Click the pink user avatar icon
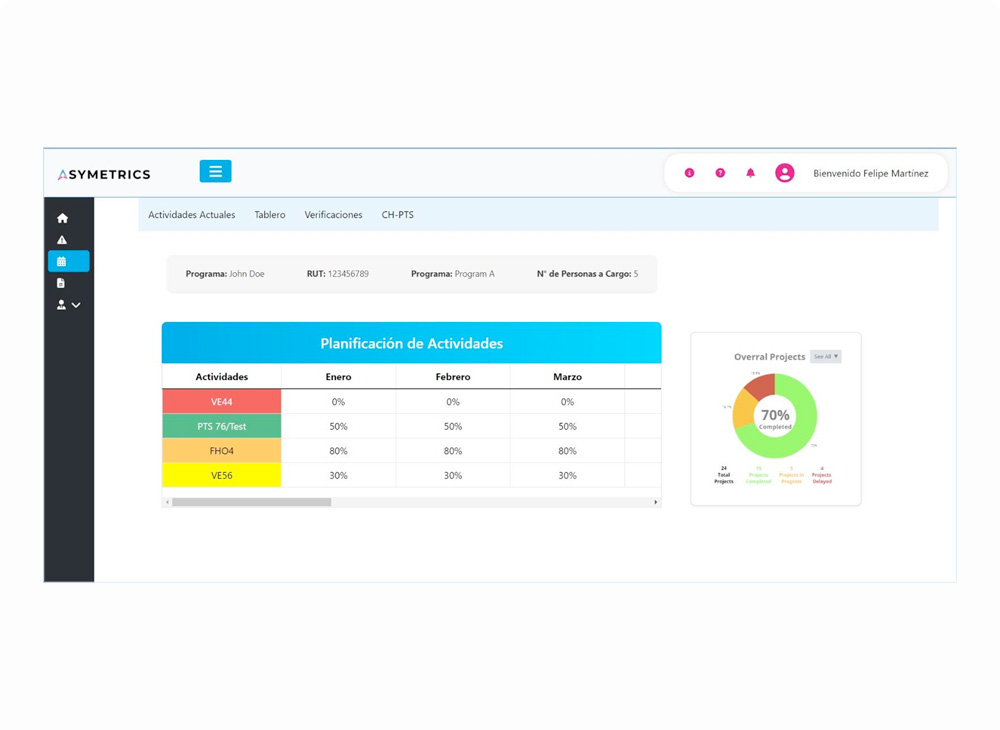 click(x=785, y=173)
